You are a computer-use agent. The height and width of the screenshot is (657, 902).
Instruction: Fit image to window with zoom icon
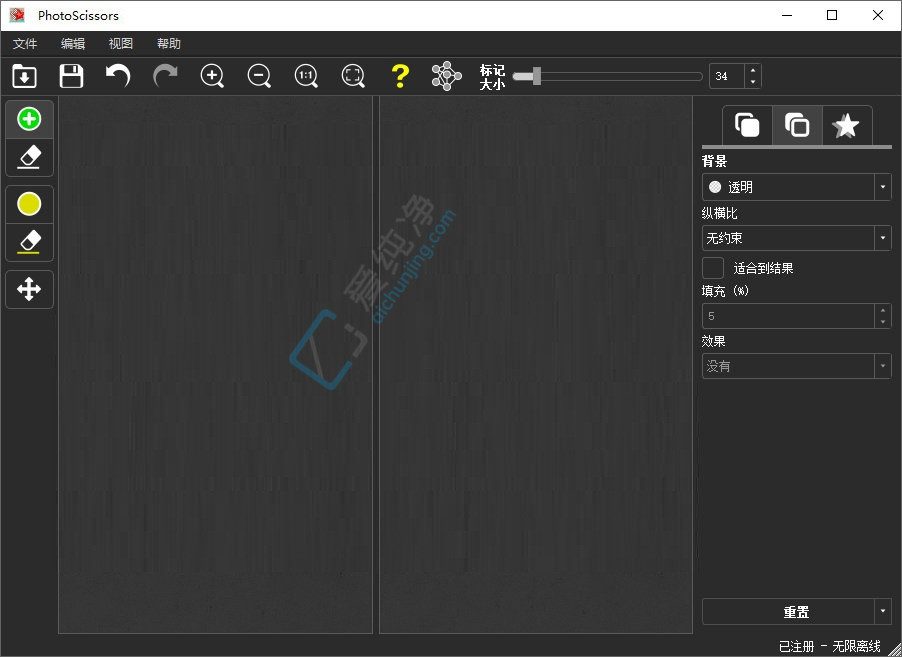(353, 76)
